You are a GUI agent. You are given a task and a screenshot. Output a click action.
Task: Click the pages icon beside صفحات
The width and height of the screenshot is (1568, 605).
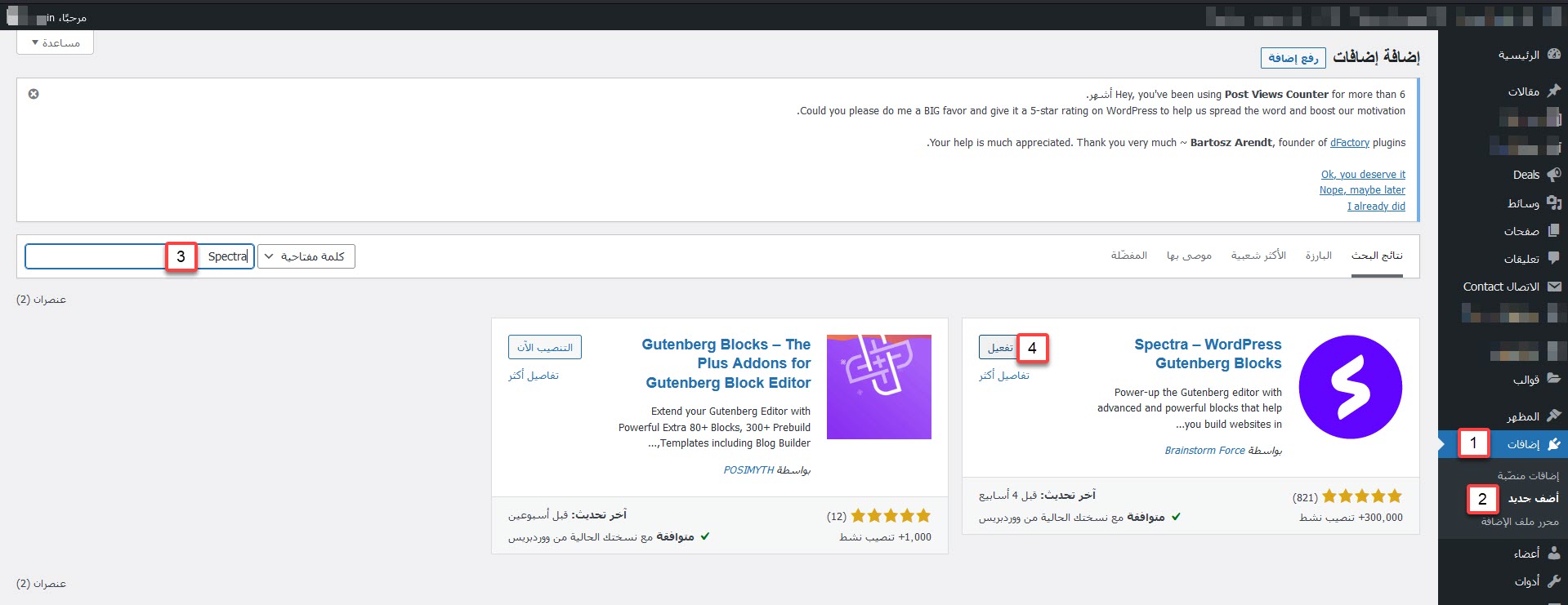coord(1553,231)
